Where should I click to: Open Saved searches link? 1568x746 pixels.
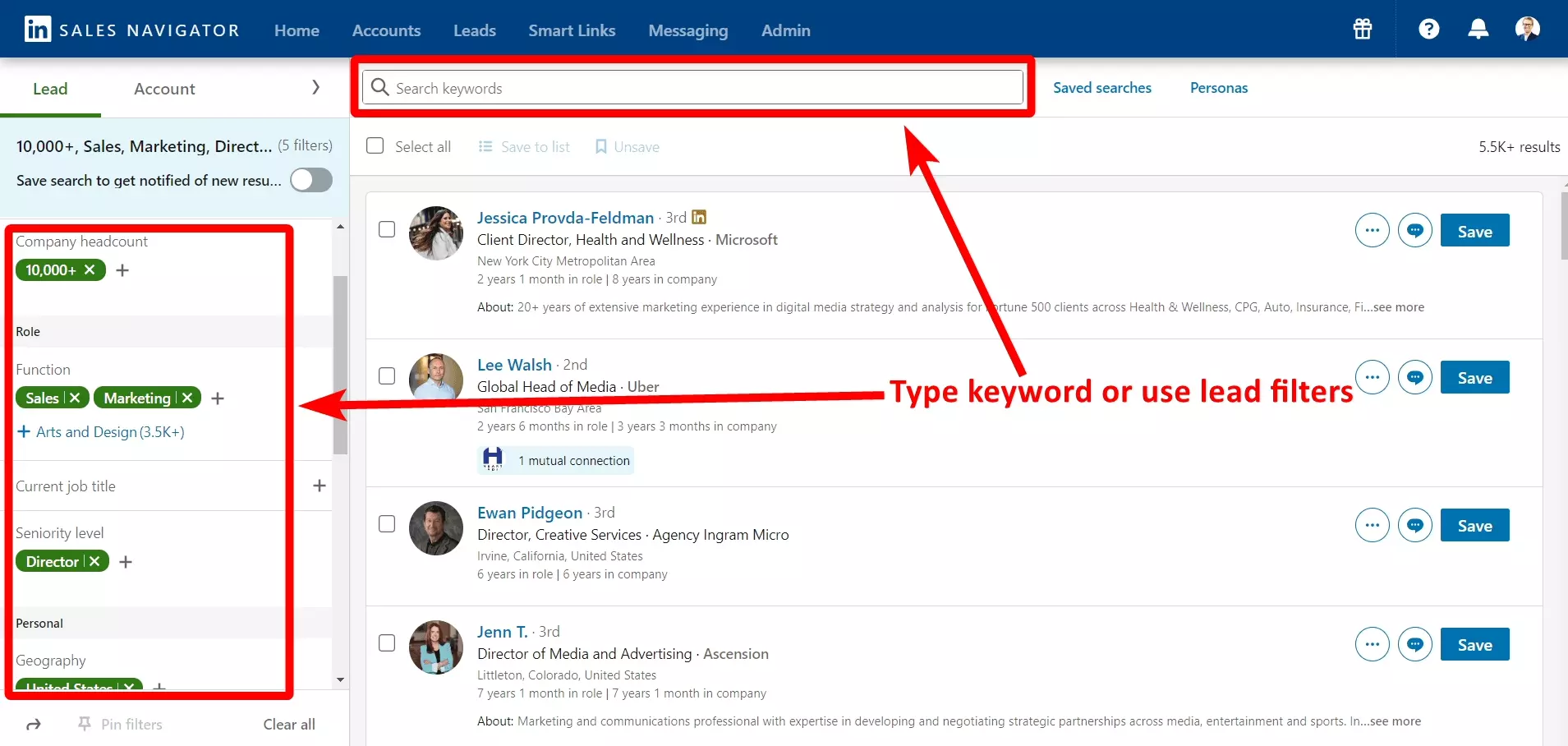point(1101,88)
